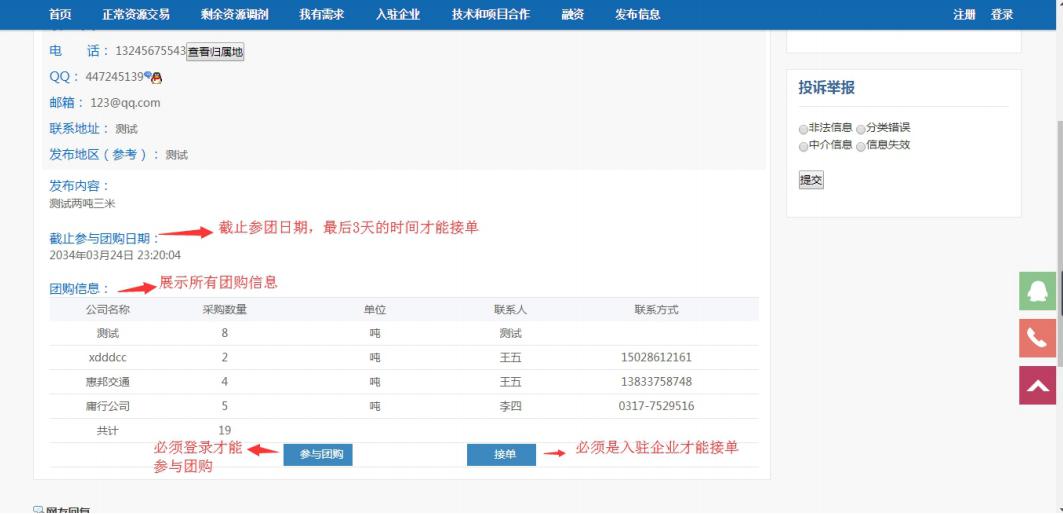
Task: Submit the complaint with the 提交 button
Action: (810, 180)
